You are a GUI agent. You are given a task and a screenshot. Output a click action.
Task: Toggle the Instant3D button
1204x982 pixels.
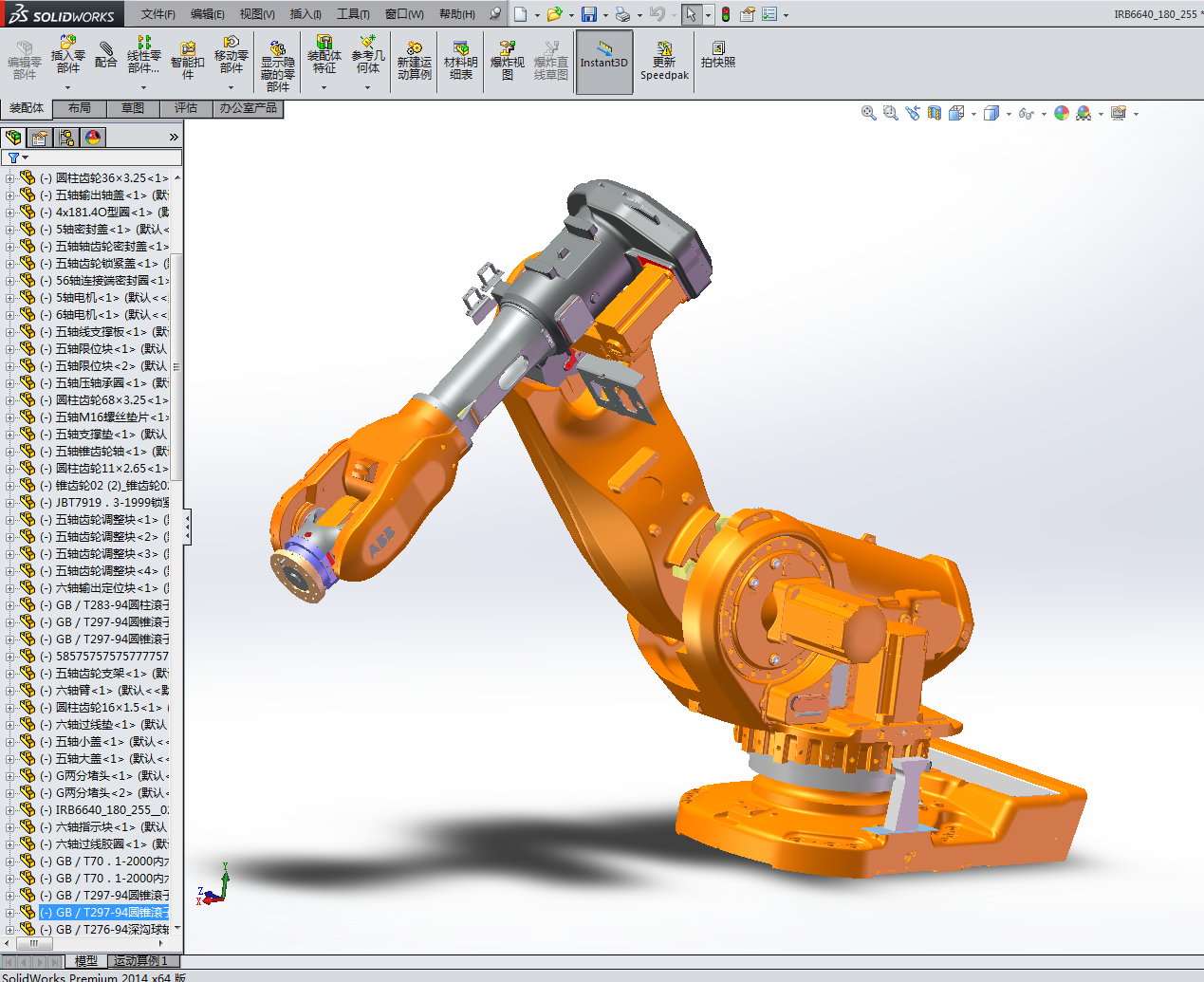pyautogui.click(x=604, y=61)
